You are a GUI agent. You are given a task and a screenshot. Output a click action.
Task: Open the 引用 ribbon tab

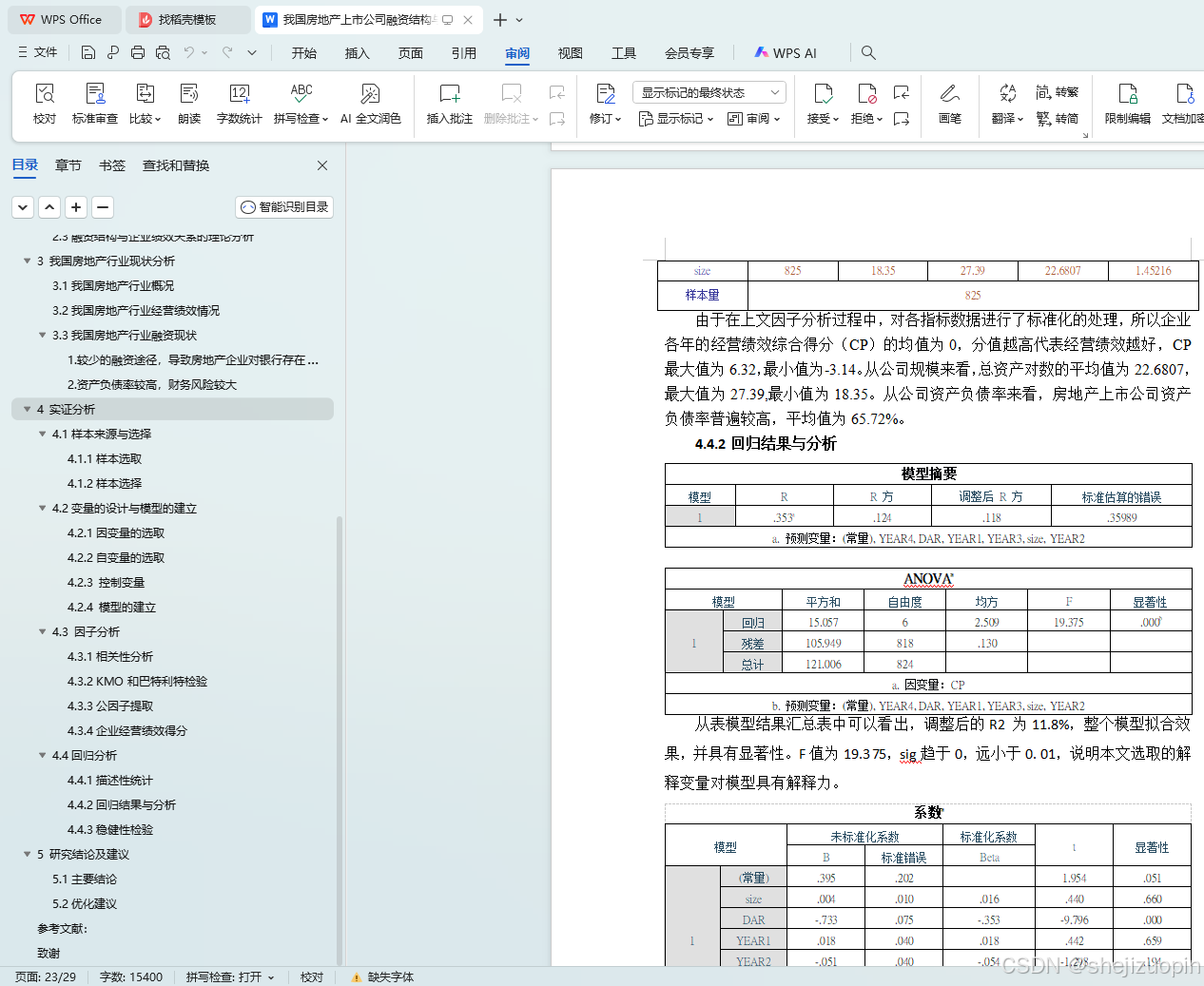pyautogui.click(x=464, y=53)
